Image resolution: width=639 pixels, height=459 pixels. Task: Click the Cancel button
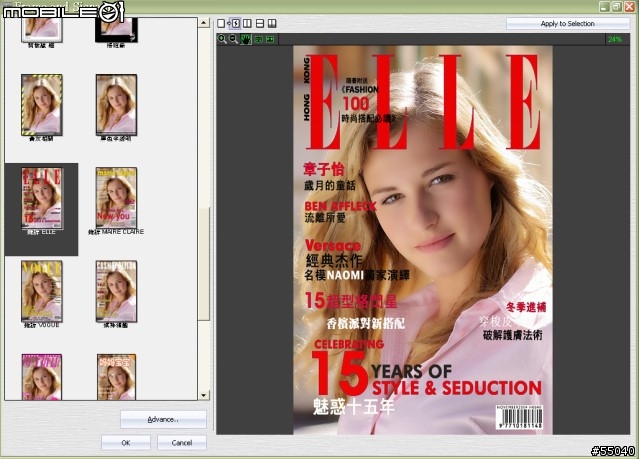click(x=182, y=443)
